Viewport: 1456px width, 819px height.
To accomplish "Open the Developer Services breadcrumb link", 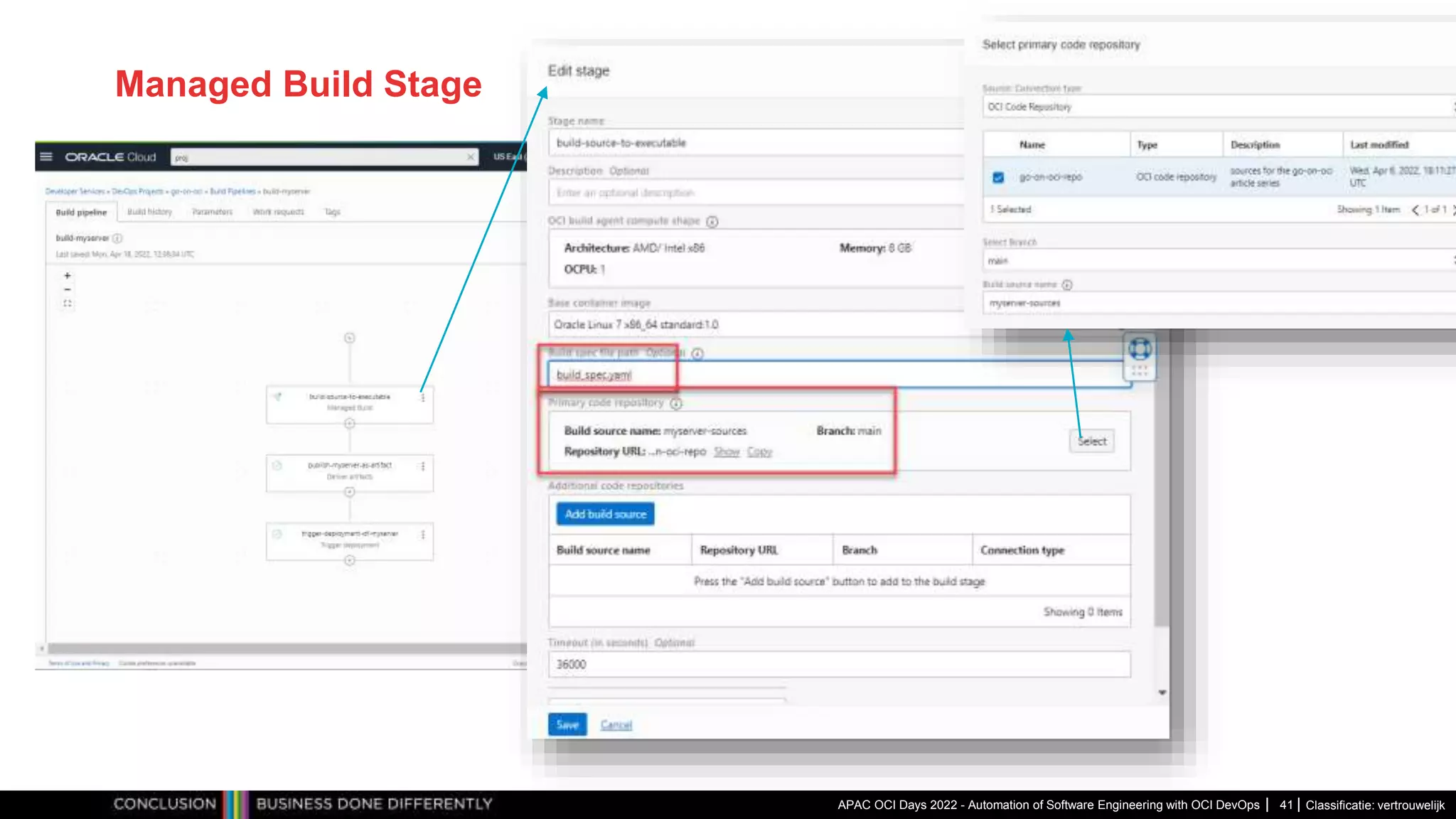I will pyautogui.click(x=75, y=191).
